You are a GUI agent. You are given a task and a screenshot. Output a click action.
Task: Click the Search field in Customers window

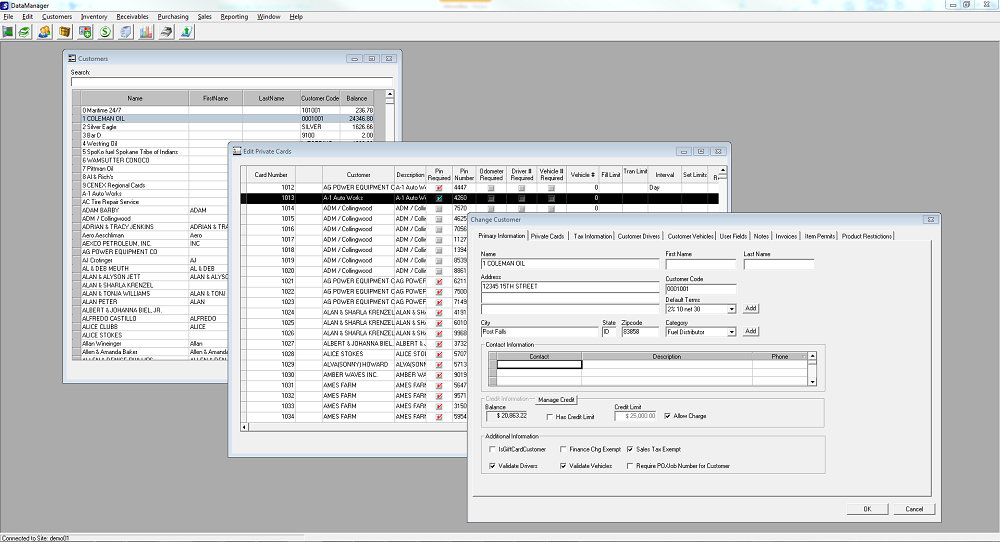(232, 82)
